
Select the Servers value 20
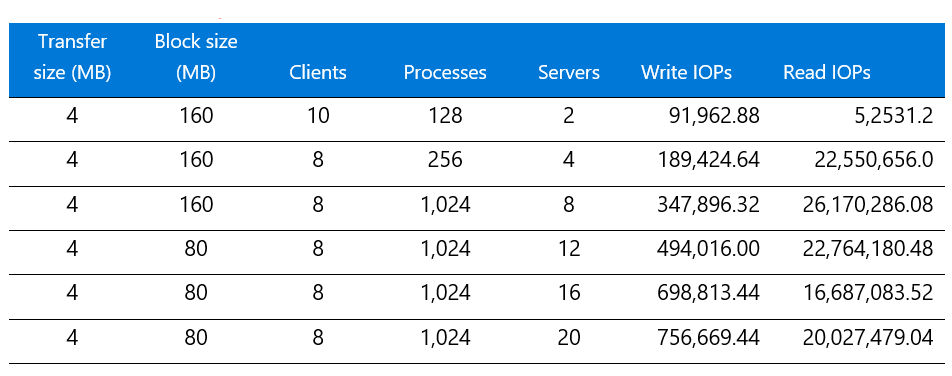point(568,337)
